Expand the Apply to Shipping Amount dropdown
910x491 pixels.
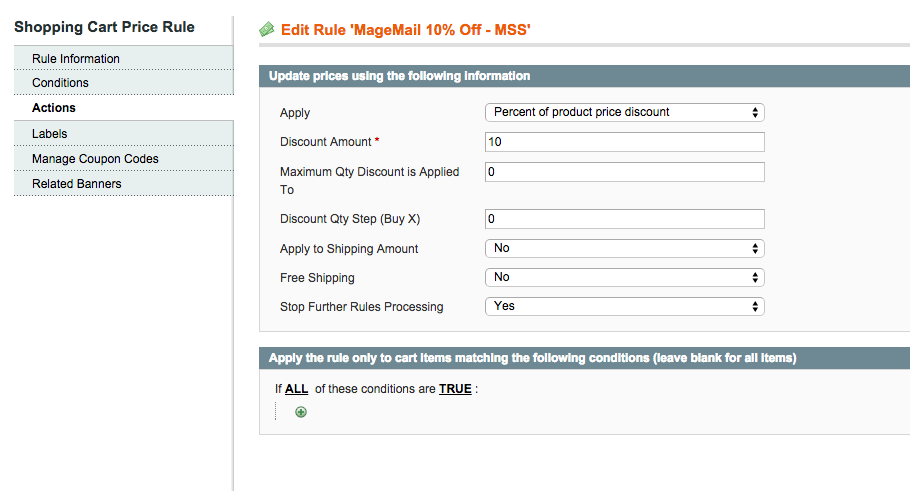tap(624, 248)
